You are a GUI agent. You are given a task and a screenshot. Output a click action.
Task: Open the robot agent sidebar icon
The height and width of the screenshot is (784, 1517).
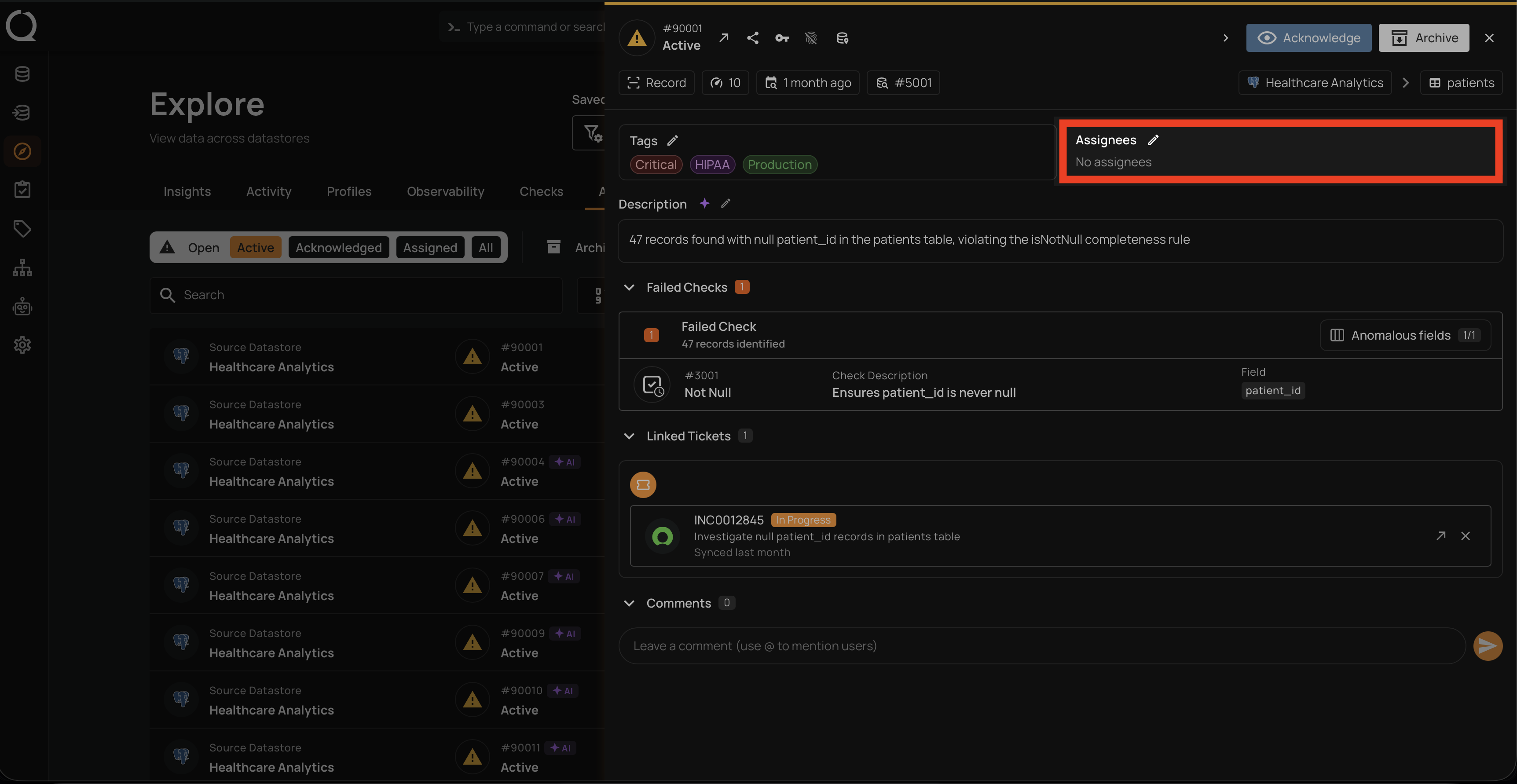point(22,306)
